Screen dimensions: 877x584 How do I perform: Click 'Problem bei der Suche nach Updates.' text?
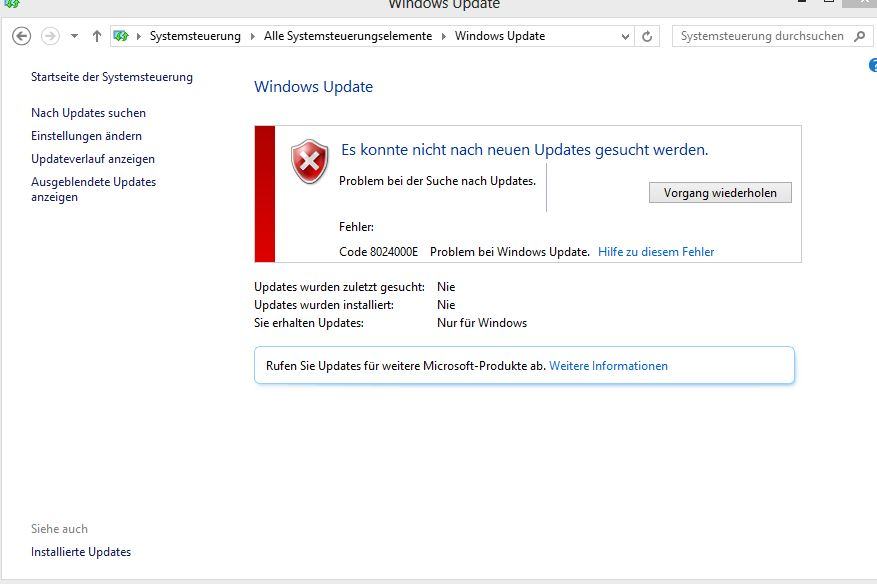(x=437, y=181)
